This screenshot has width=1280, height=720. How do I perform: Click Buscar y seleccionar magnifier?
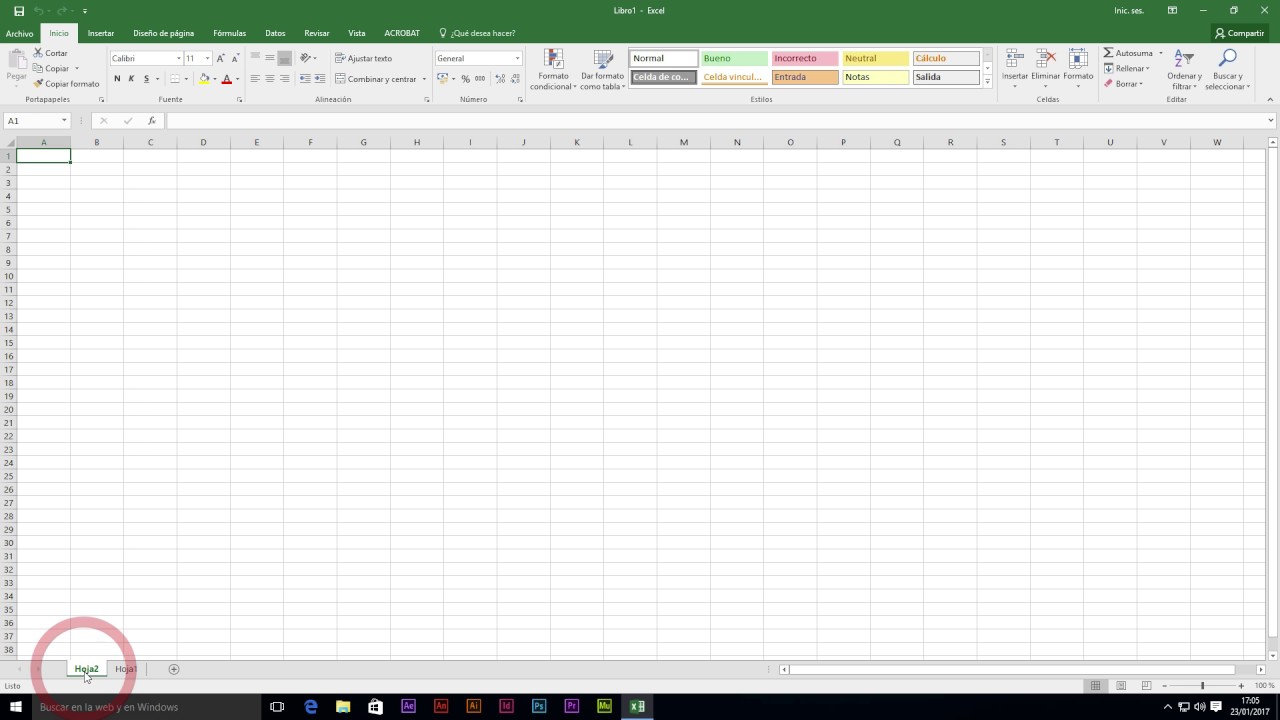coord(1227,58)
